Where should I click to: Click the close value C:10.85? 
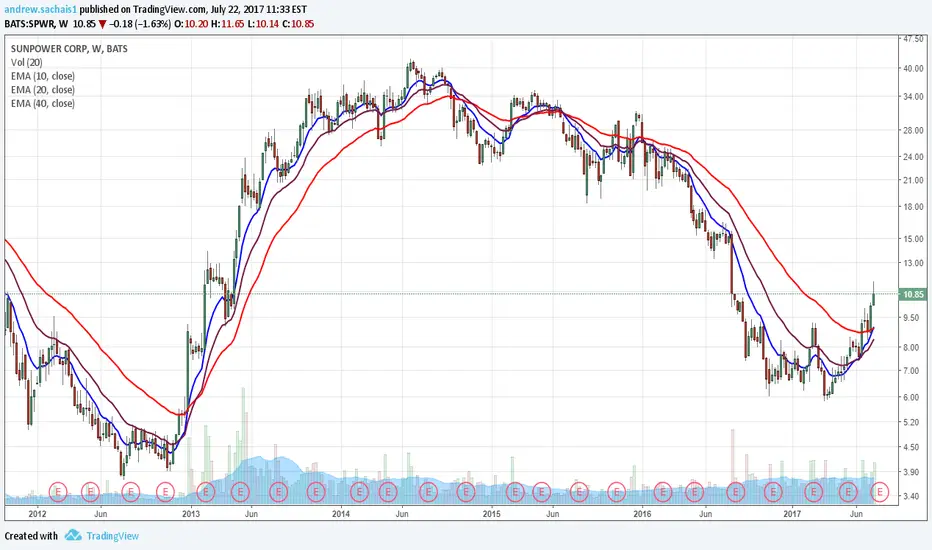coord(298,24)
